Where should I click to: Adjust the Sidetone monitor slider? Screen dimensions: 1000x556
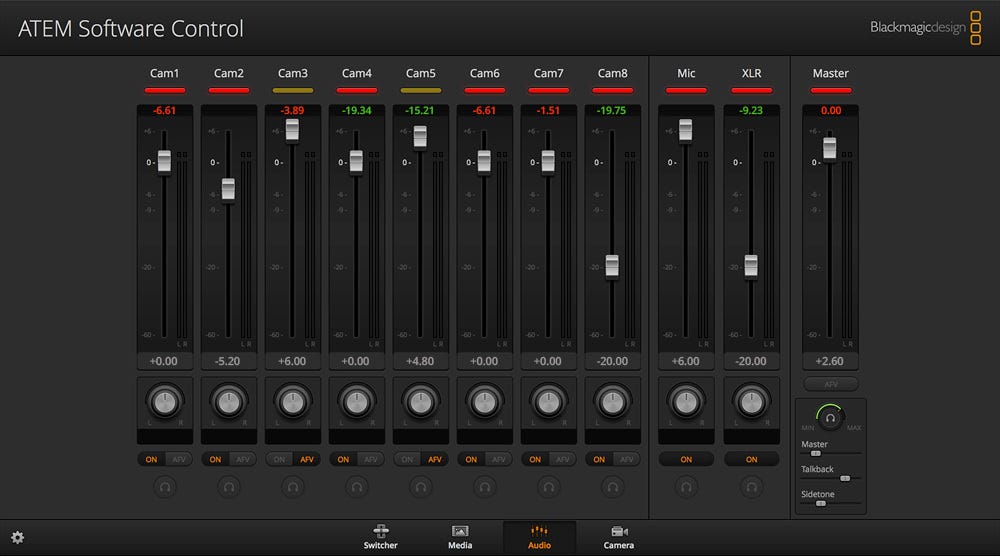pyautogui.click(x=821, y=504)
